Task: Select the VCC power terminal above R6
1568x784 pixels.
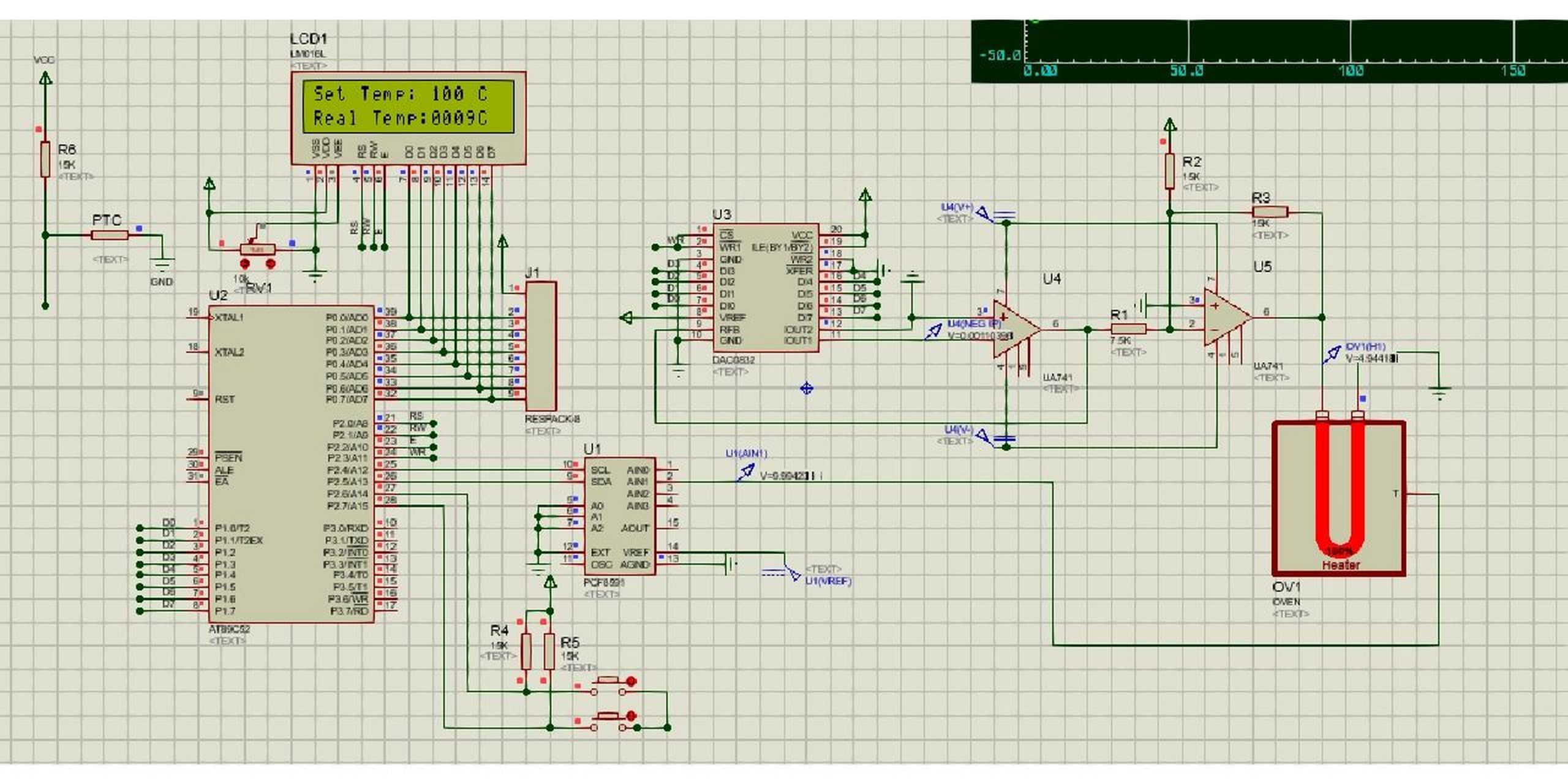Action: tap(45, 78)
